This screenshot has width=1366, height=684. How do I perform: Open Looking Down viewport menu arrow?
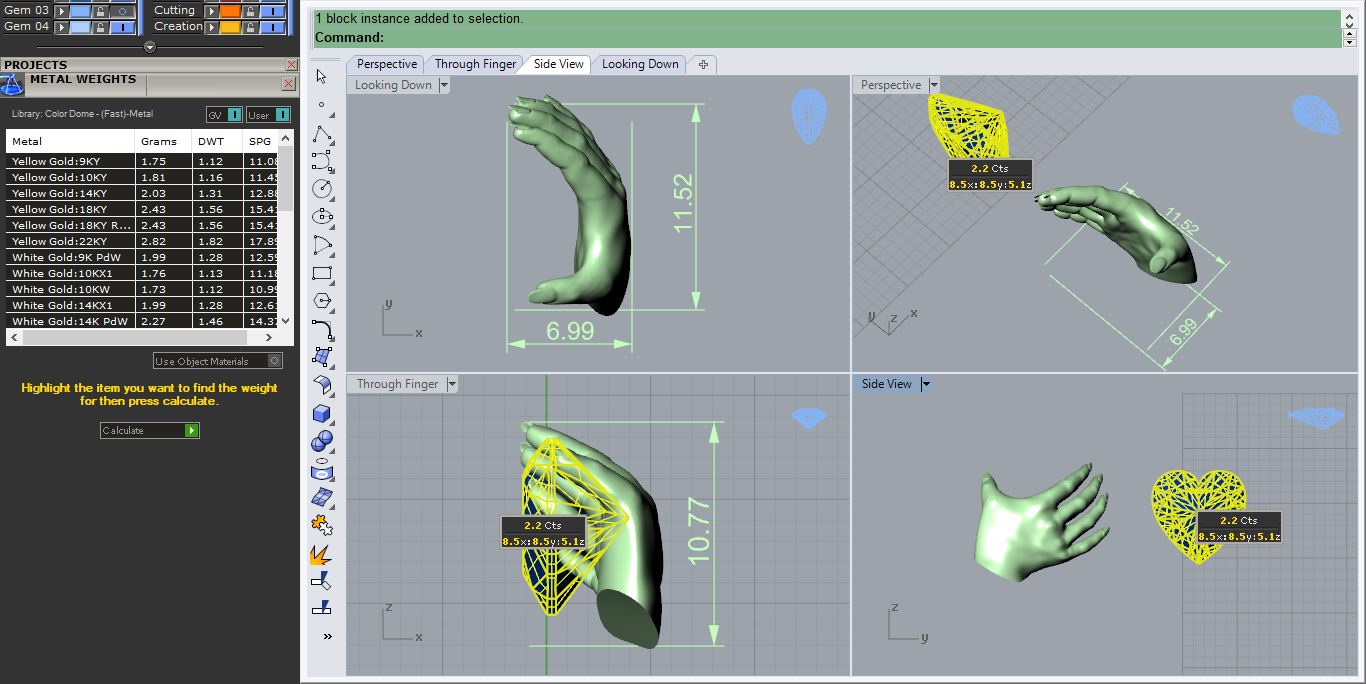pos(444,85)
